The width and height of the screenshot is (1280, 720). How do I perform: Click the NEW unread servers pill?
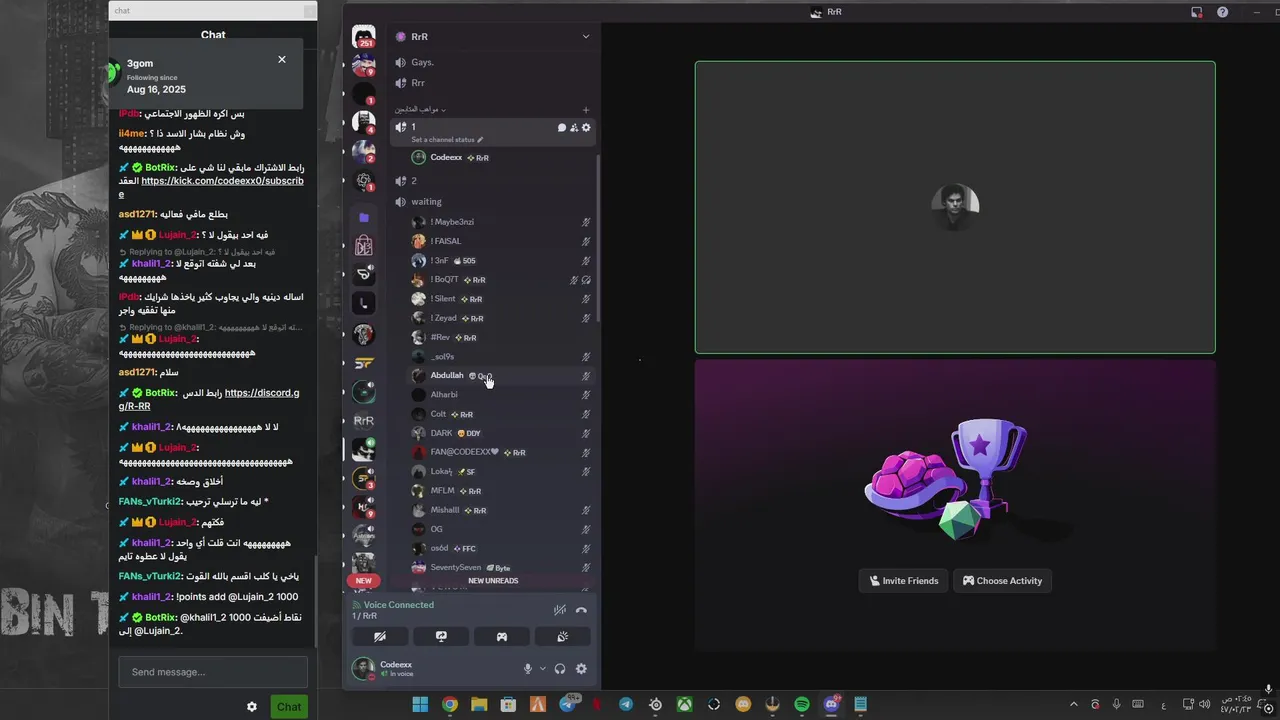364,580
